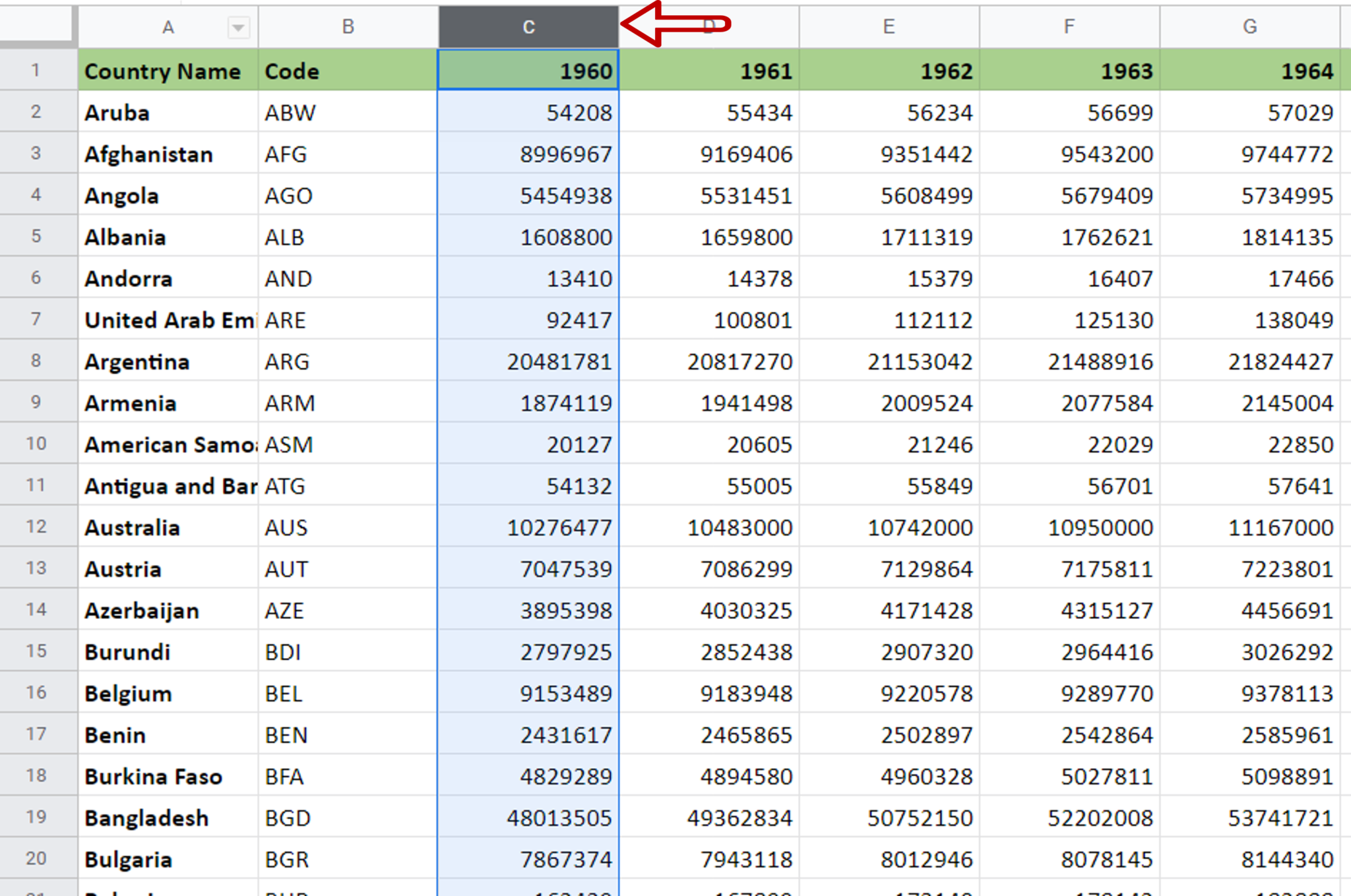The width and height of the screenshot is (1351, 896).
Task: Select row 20 for Bulgaria
Action: point(37,858)
